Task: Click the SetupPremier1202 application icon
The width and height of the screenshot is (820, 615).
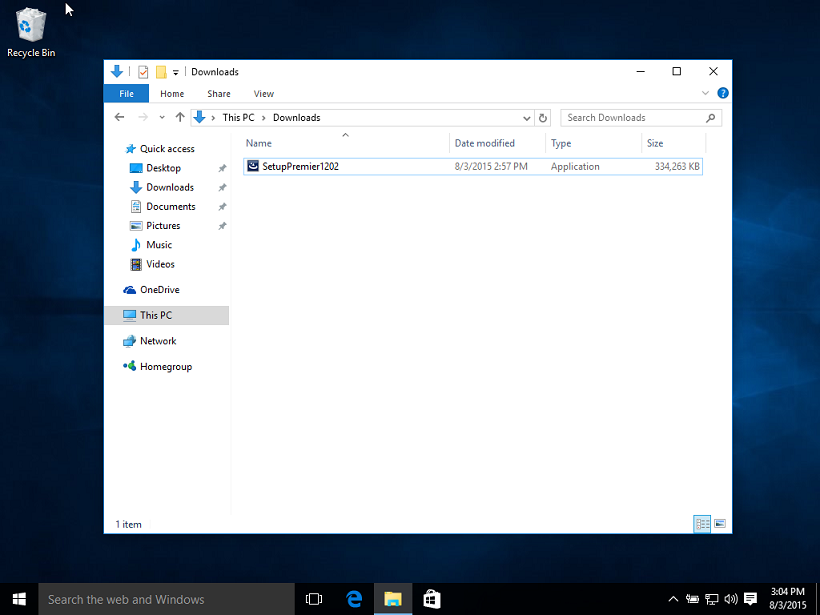Action: (253, 166)
